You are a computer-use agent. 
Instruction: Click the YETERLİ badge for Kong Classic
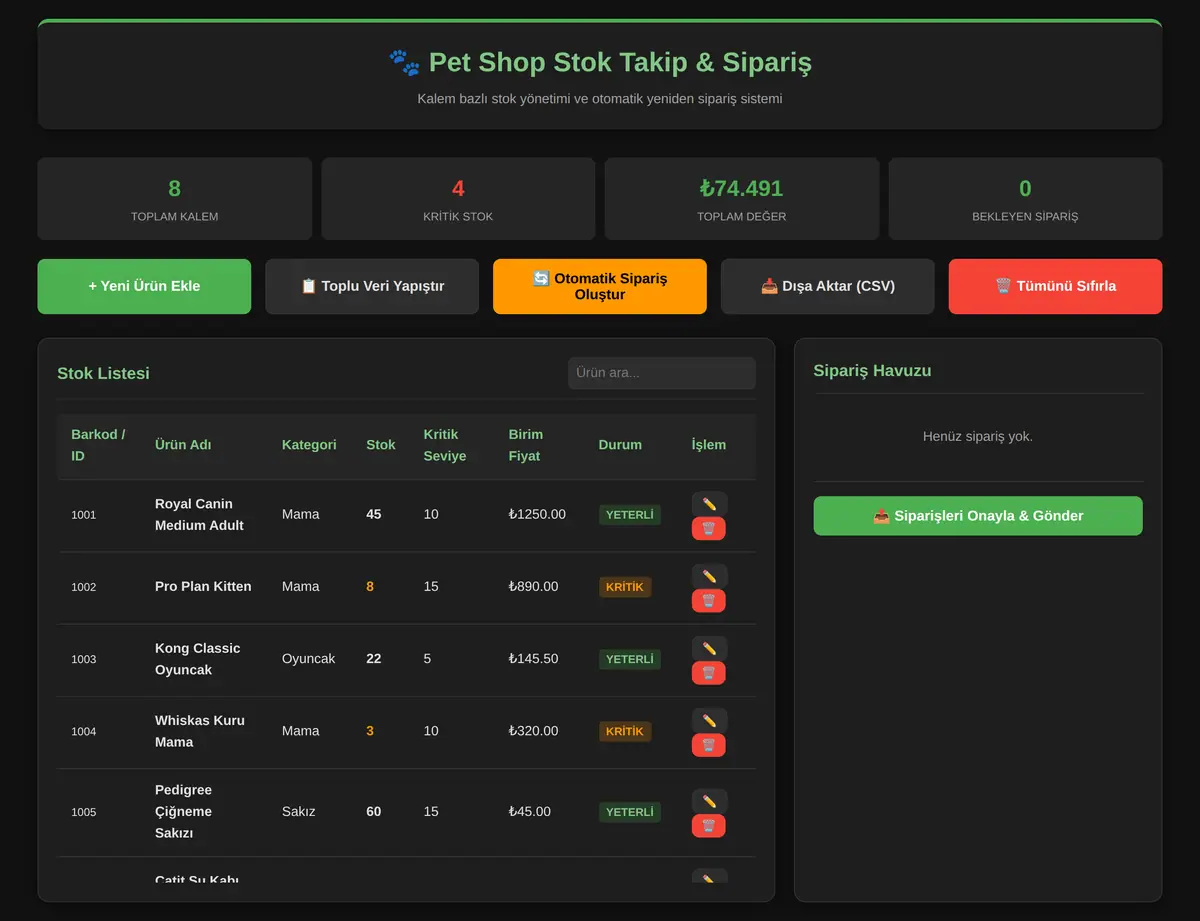630,659
